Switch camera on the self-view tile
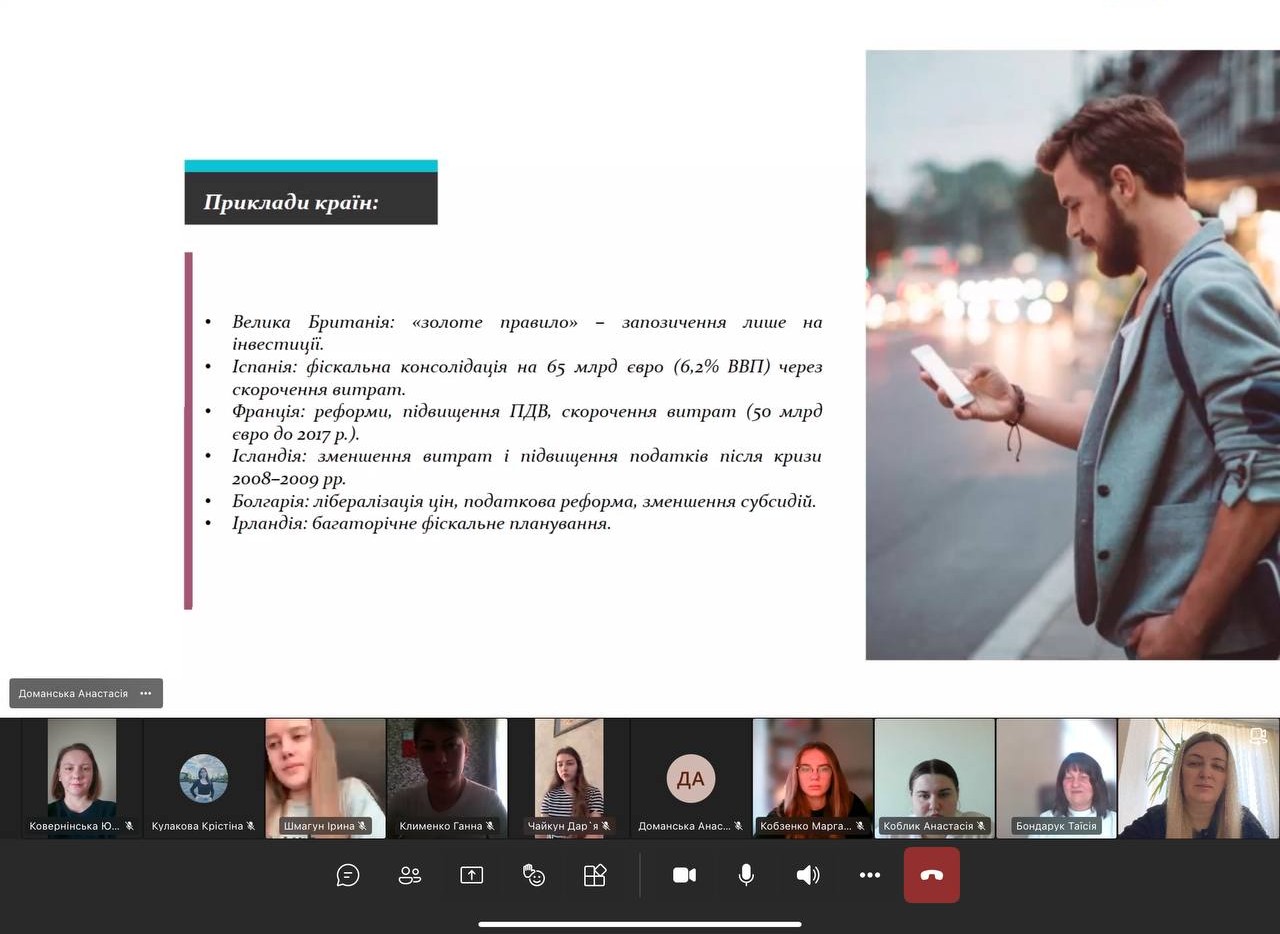Screen dimensions: 1280x934 (1258, 736)
